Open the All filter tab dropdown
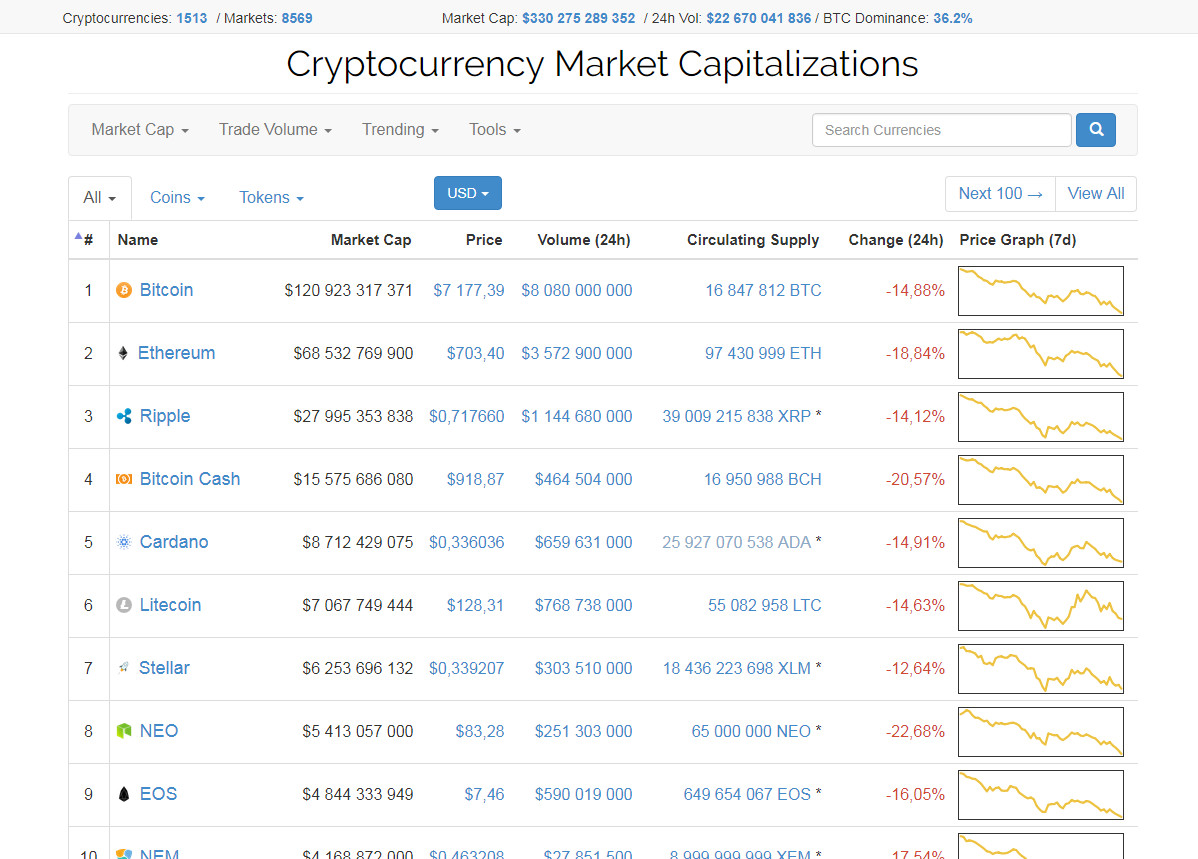 [x=99, y=198]
